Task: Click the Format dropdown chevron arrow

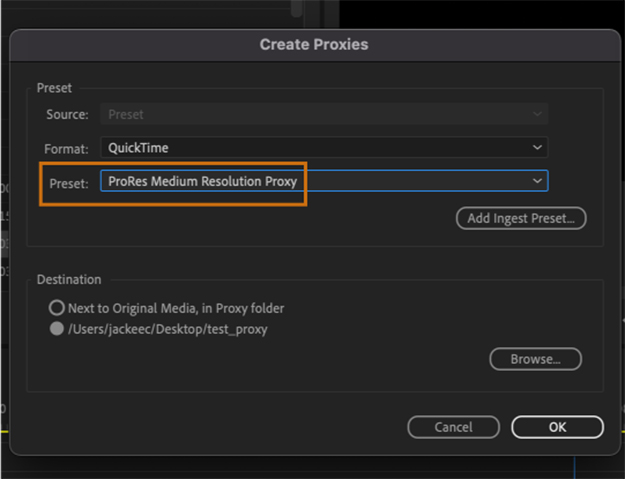Action: 537,148
